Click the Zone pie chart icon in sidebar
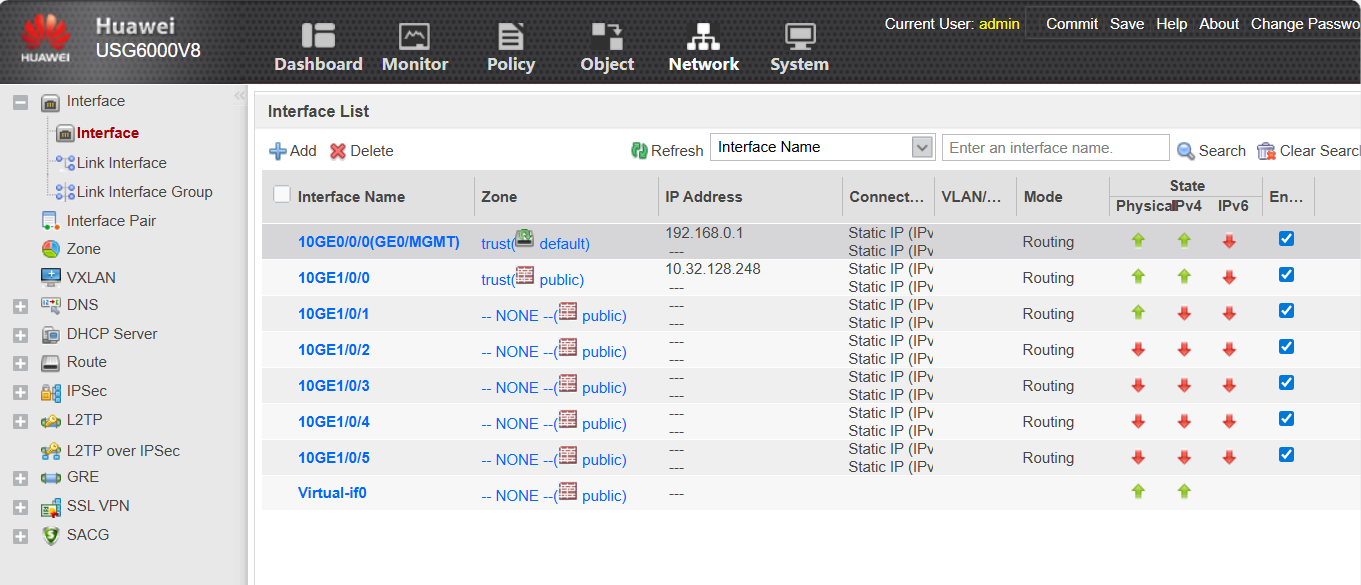 pyautogui.click(x=51, y=249)
